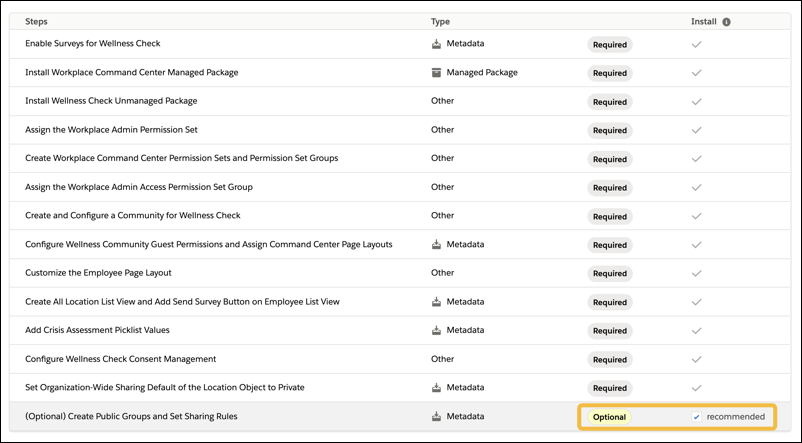Click install checkmark for Wellness Check Unmanaged Package
The image size is (802, 443).
(x=696, y=102)
